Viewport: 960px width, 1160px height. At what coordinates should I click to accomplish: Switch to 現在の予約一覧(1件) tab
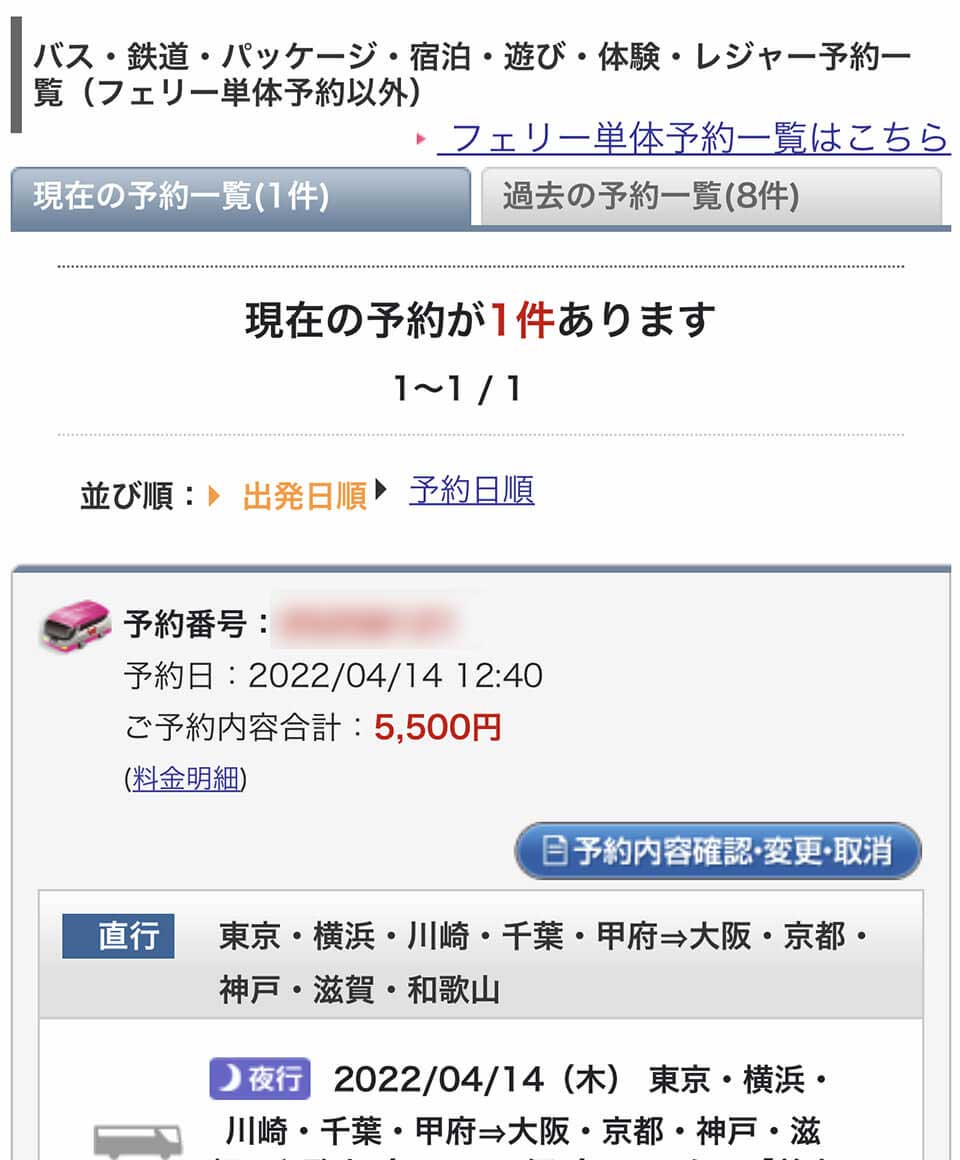[240, 196]
